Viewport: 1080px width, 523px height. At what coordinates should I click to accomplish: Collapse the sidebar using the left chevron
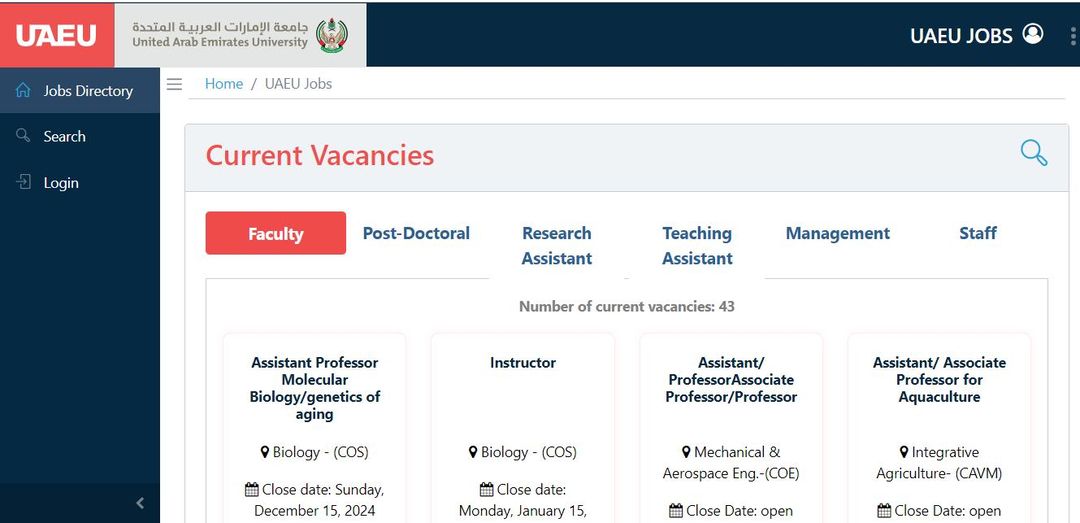pyautogui.click(x=140, y=503)
